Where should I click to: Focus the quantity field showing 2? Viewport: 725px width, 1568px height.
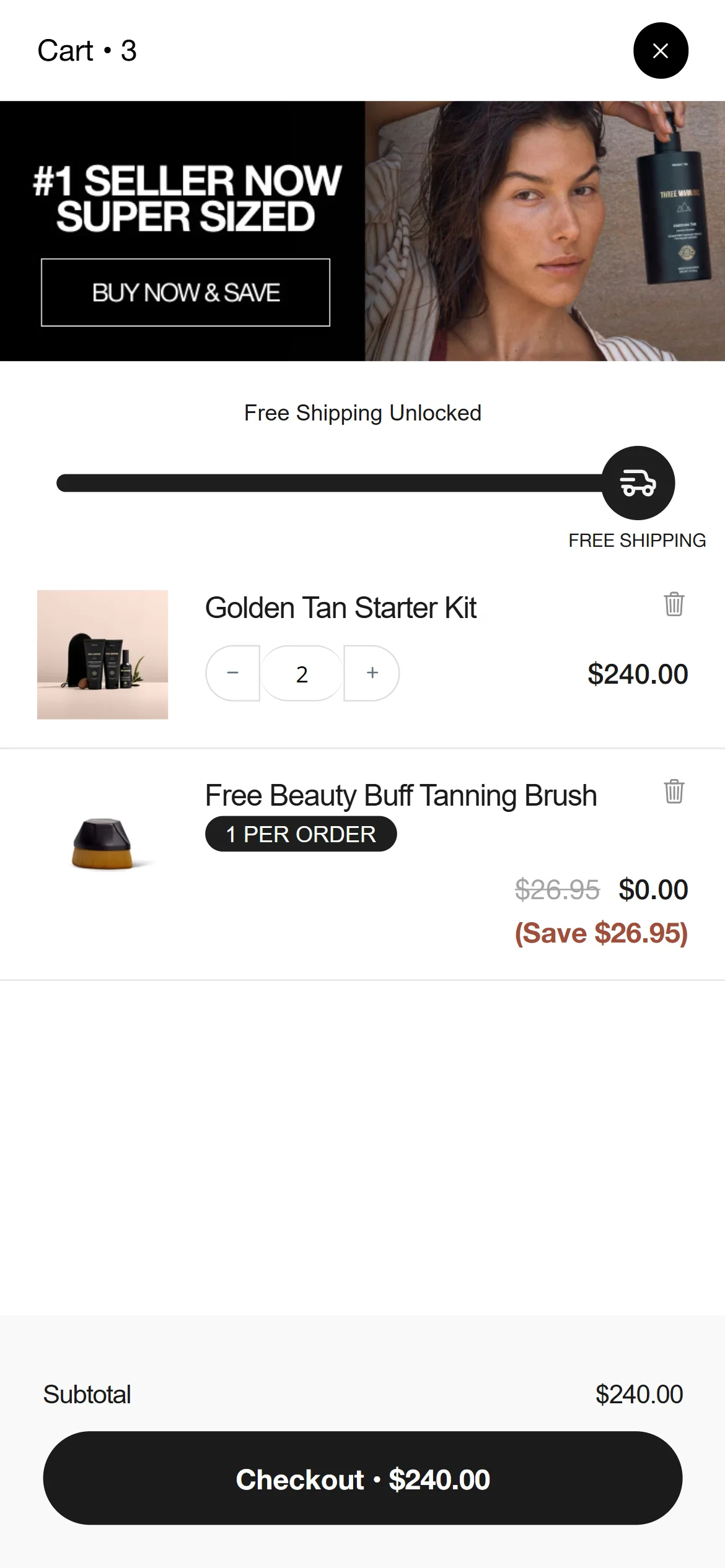coord(302,674)
